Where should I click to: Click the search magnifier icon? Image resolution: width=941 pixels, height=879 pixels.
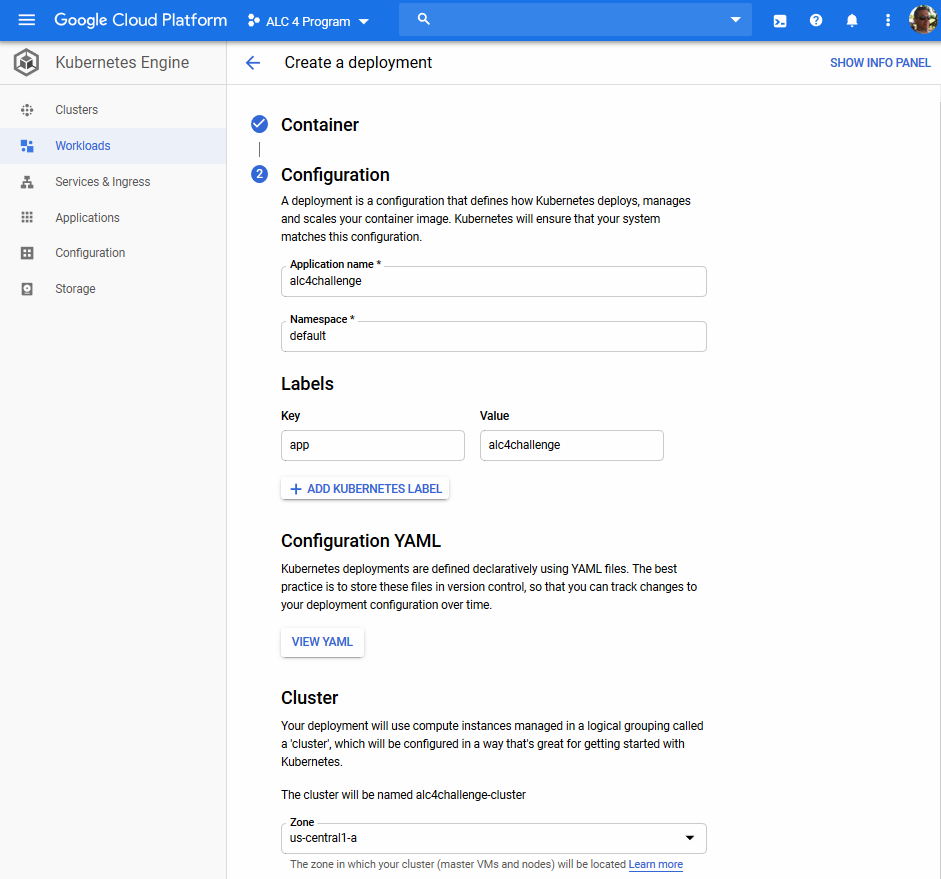[424, 19]
